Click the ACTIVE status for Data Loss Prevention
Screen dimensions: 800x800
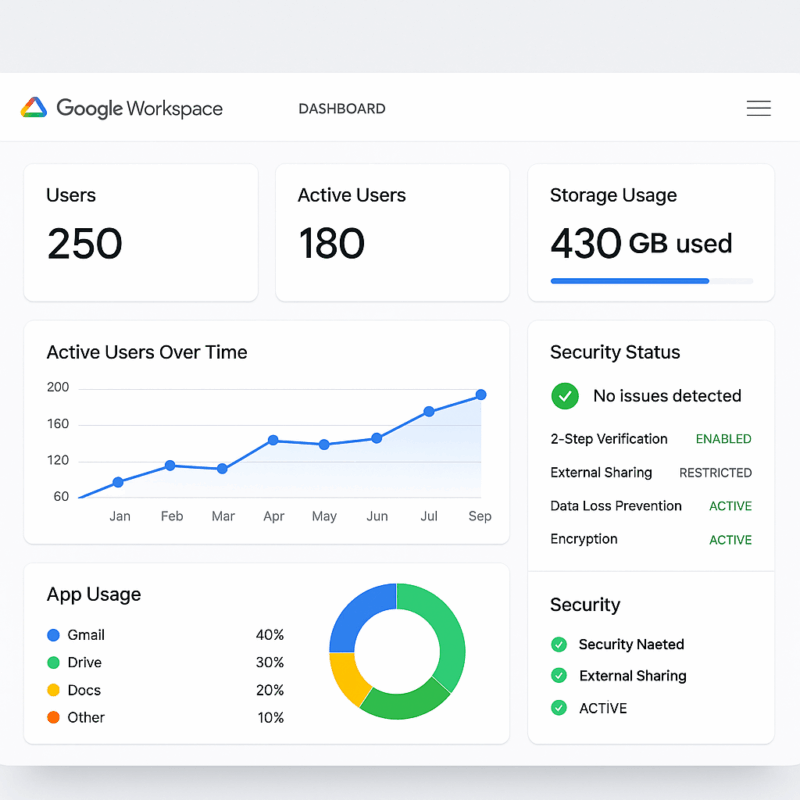tap(730, 506)
